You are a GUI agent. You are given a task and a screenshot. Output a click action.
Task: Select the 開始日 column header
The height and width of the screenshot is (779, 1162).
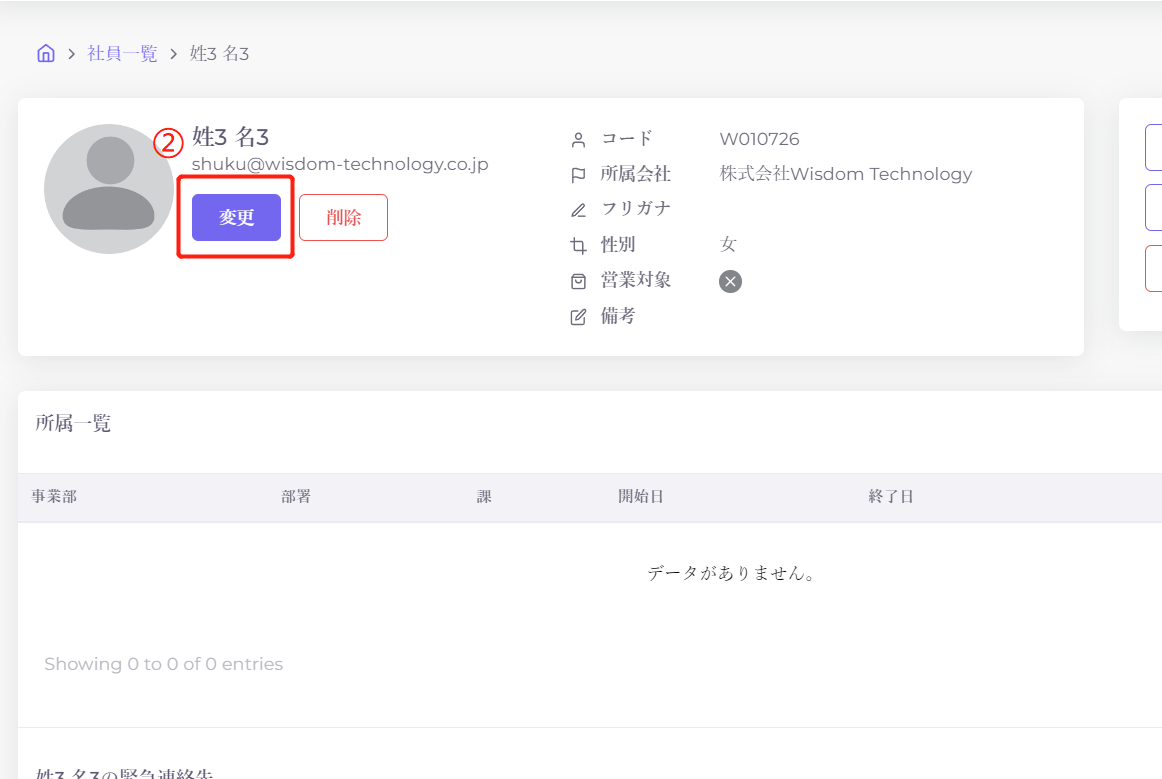click(640, 497)
